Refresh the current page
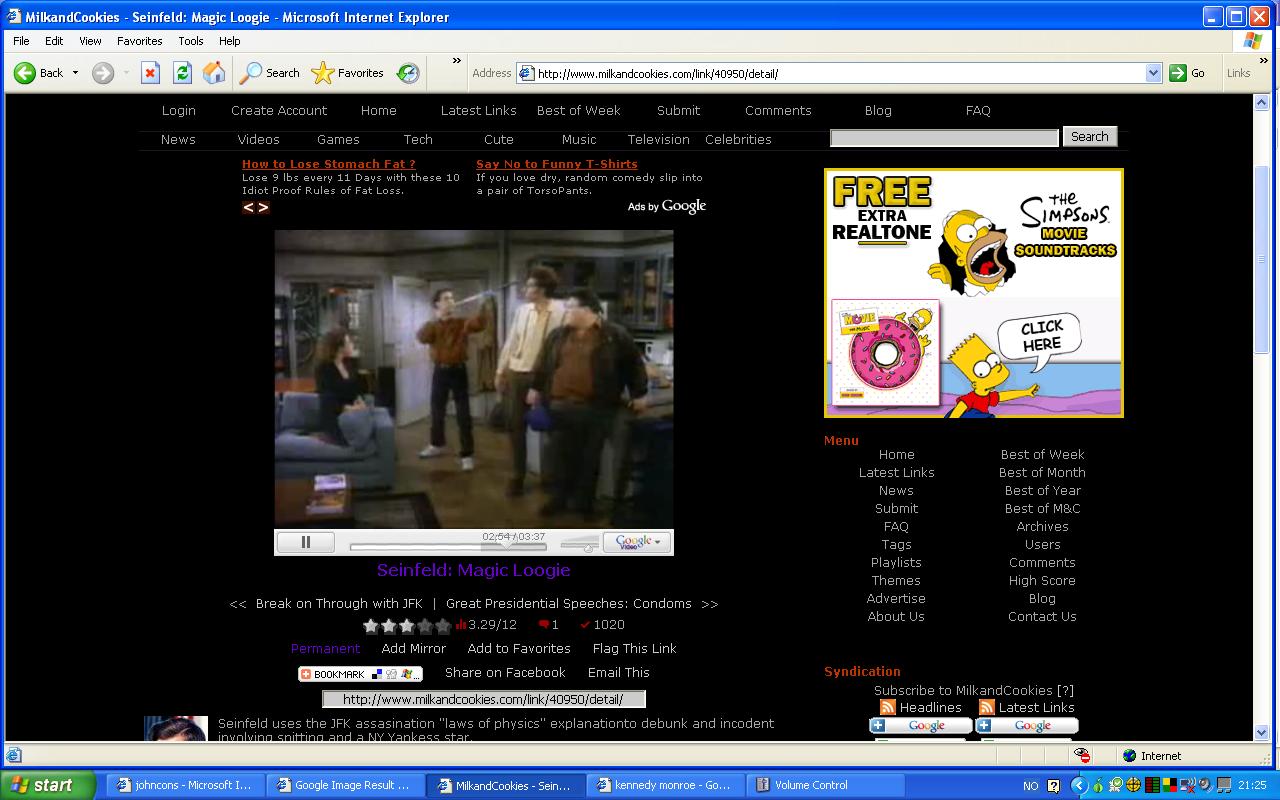This screenshot has height=800, width=1280. [182, 72]
